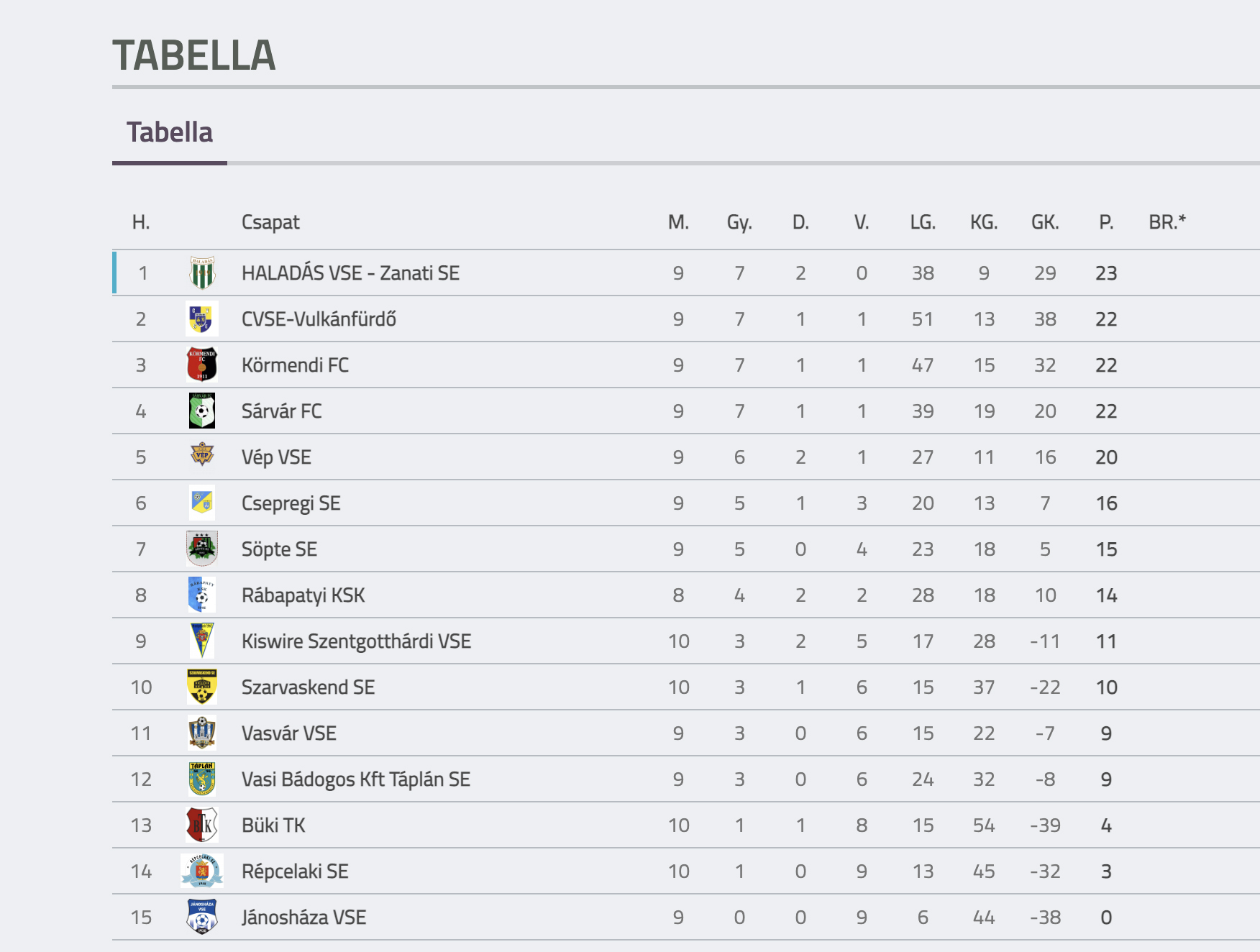1260x952 pixels.
Task: Click the BR.* column header
Action: coord(1167,222)
